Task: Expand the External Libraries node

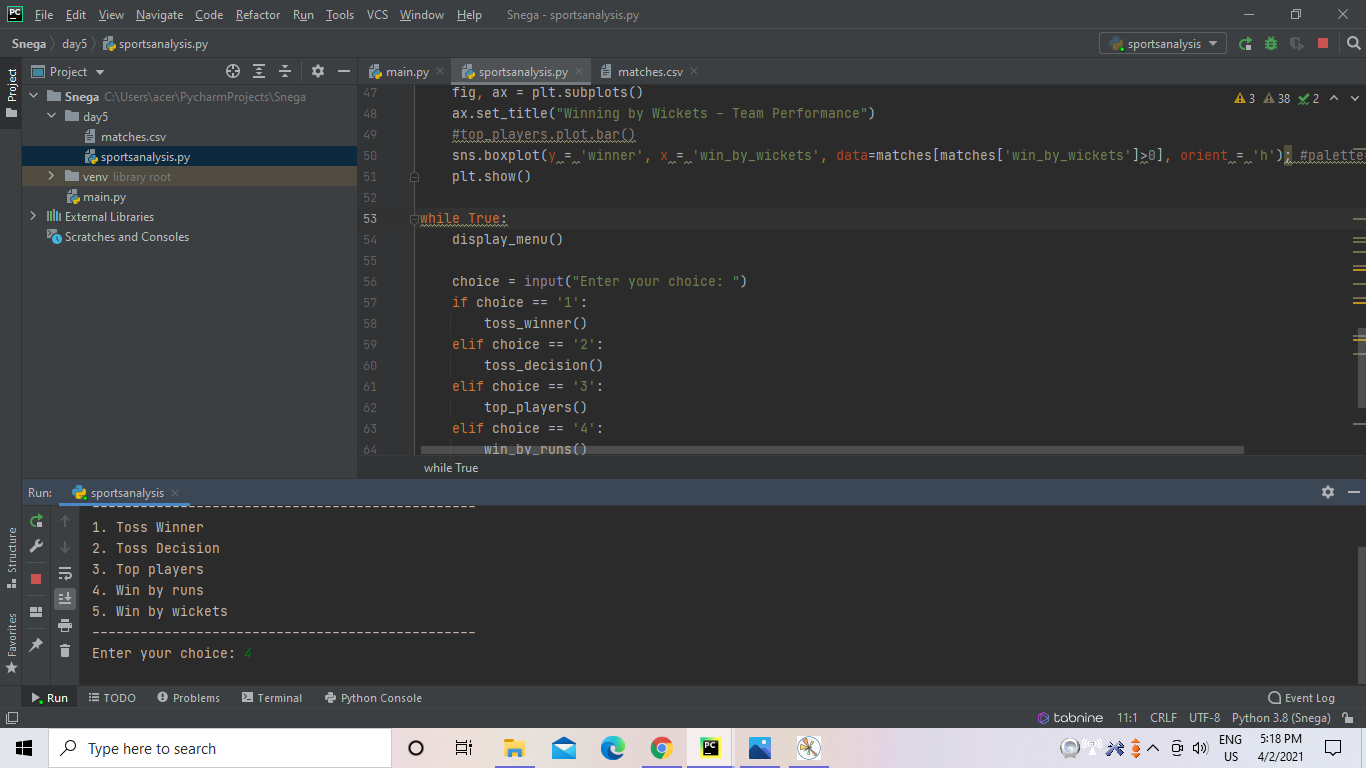Action: pyautogui.click(x=33, y=217)
